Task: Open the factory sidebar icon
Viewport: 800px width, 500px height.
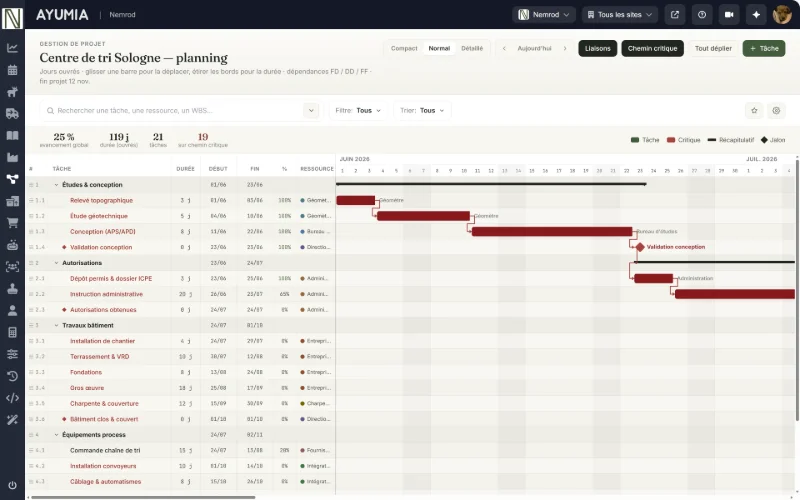Action: (12, 157)
